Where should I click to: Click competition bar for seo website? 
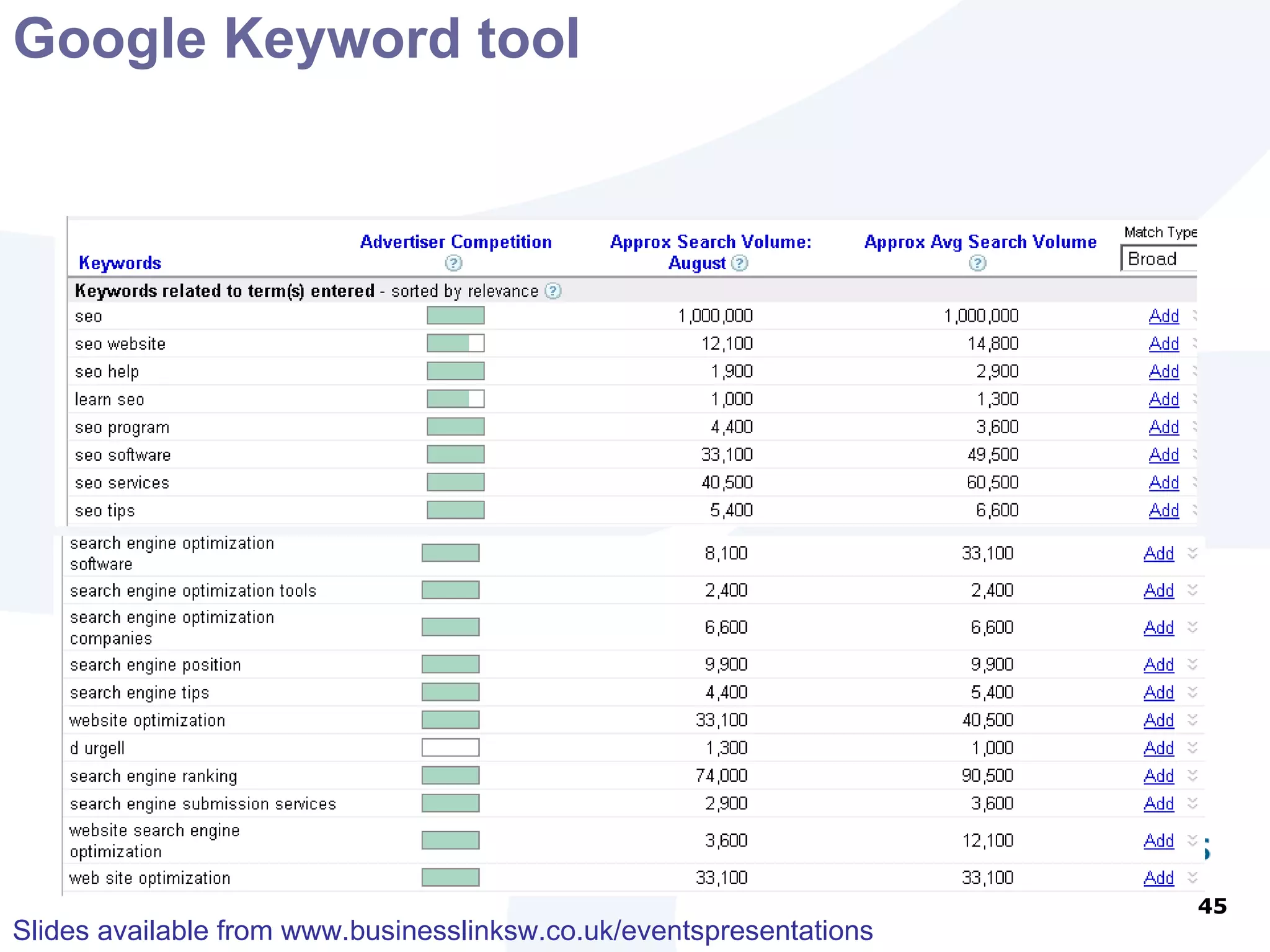[455, 343]
